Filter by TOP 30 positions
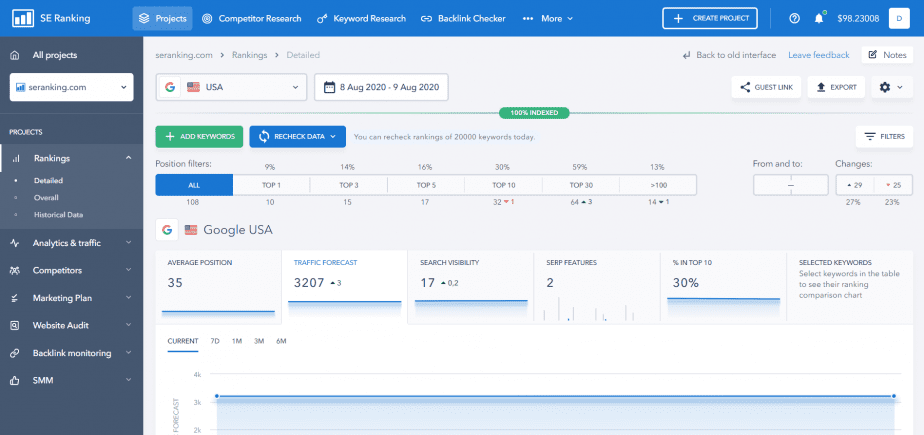The width and height of the screenshot is (924, 435). pos(581,185)
